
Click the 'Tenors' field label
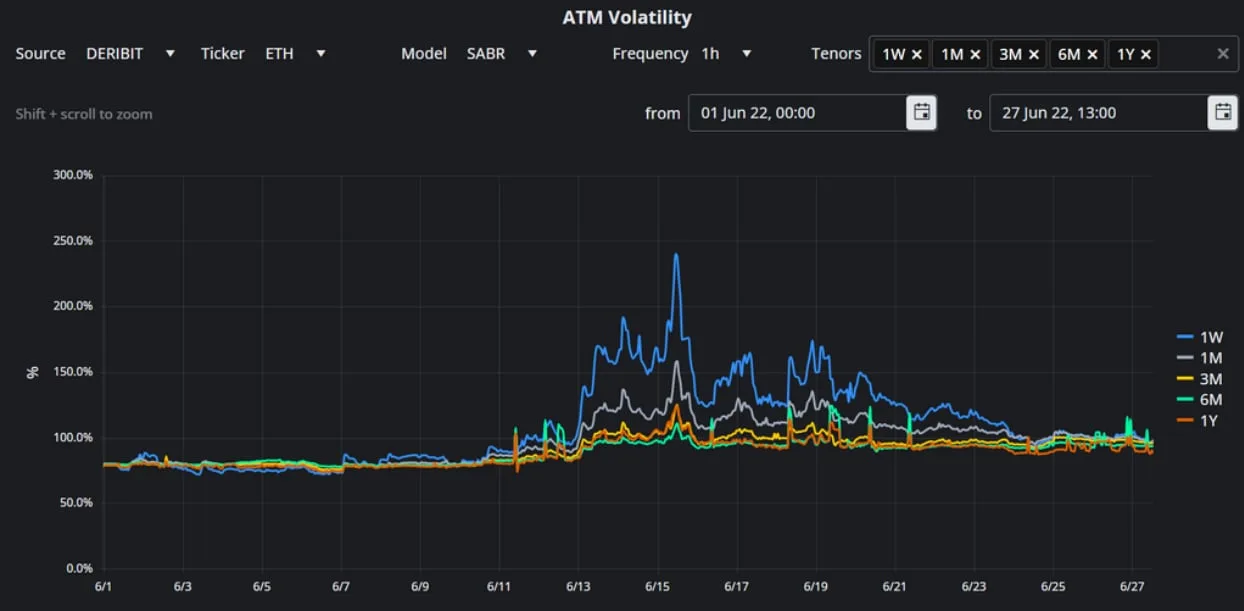point(836,54)
